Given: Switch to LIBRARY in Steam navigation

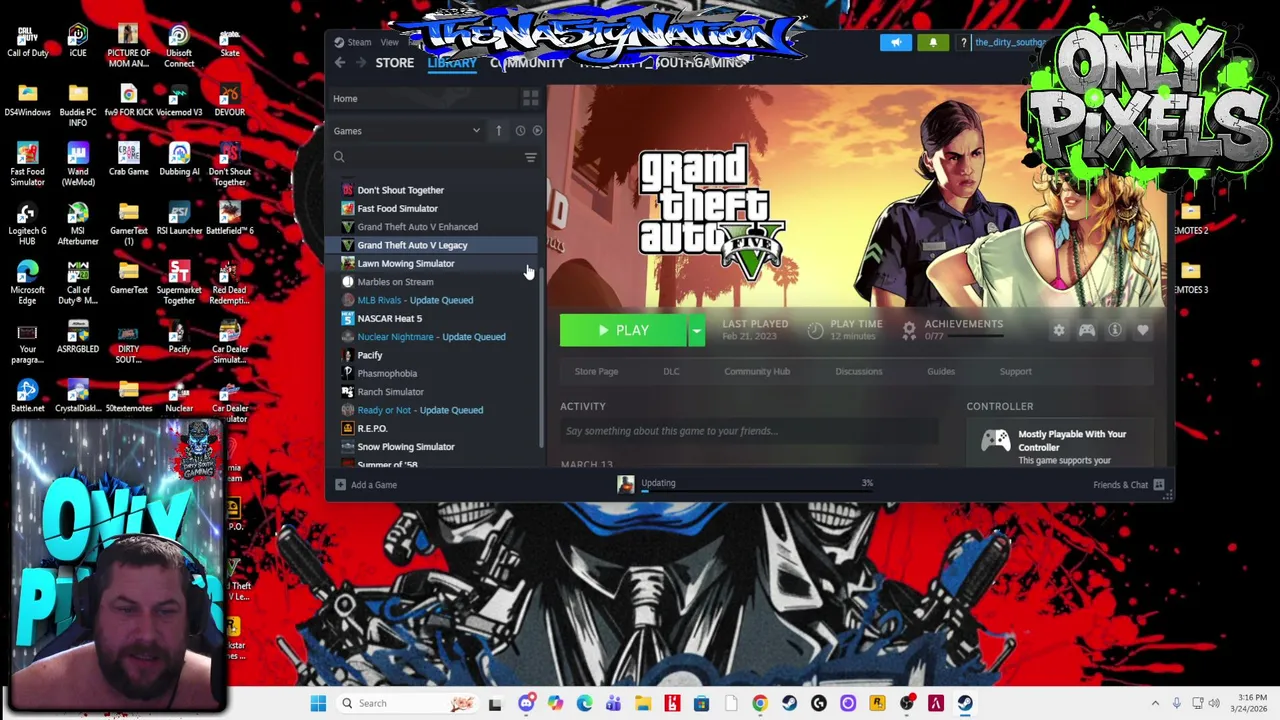Looking at the screenshot, I should point(452,63).
